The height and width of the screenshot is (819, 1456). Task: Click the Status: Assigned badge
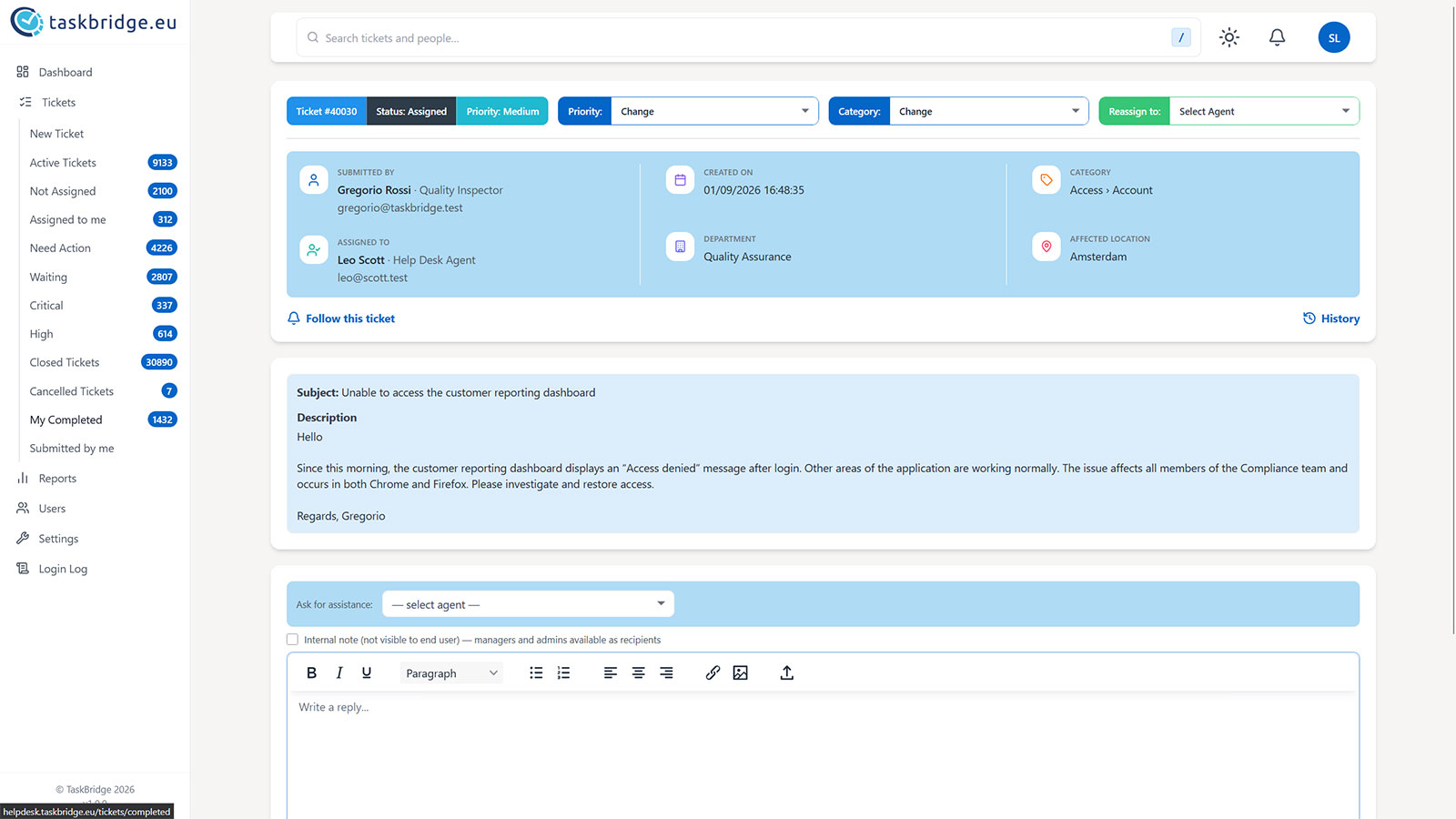pyautogui.click(x=411, y=111)
